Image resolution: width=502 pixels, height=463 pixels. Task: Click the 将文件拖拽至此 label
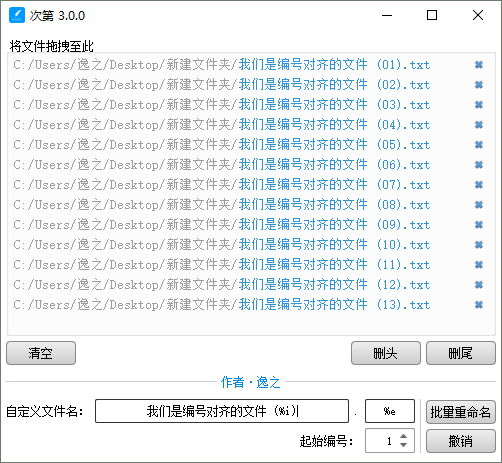point(52,46)
